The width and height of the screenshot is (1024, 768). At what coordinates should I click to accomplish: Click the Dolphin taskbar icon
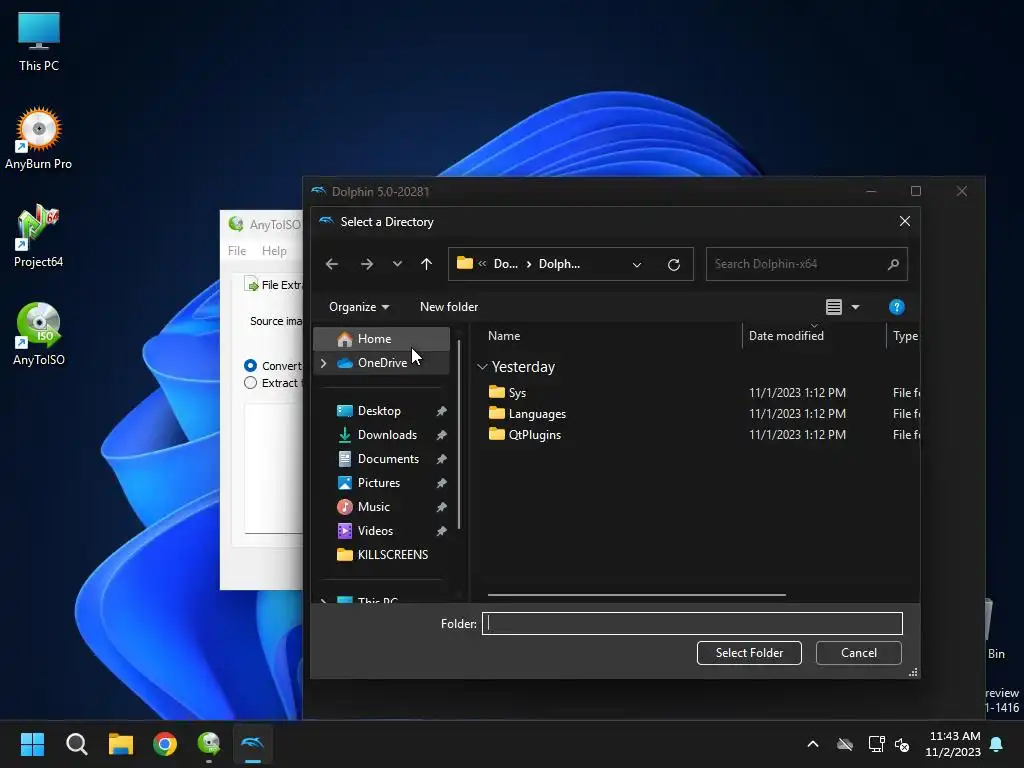tap(253, 744)
